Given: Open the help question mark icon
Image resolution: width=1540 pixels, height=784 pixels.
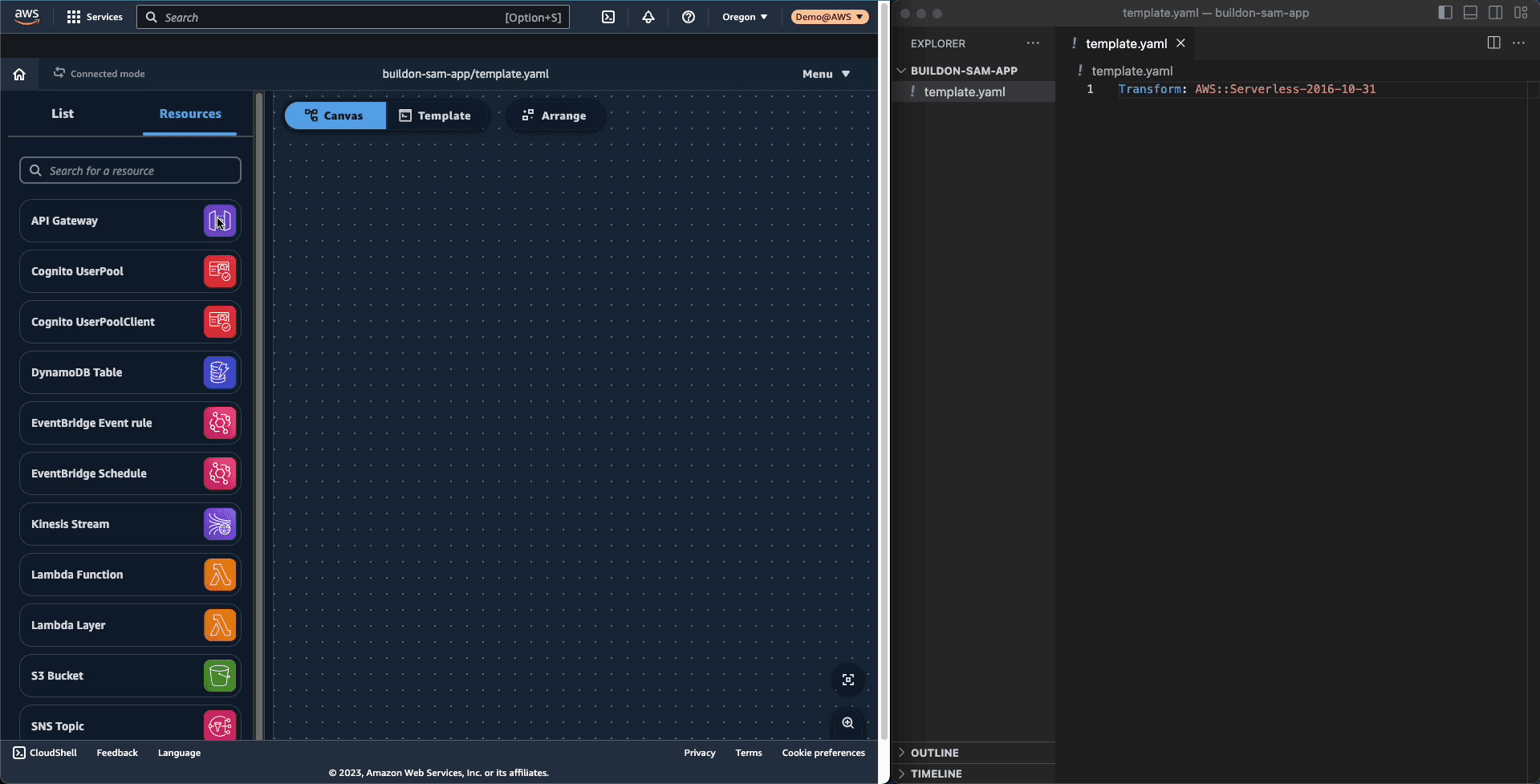Looking at the screenshot, I should [689, 17].
